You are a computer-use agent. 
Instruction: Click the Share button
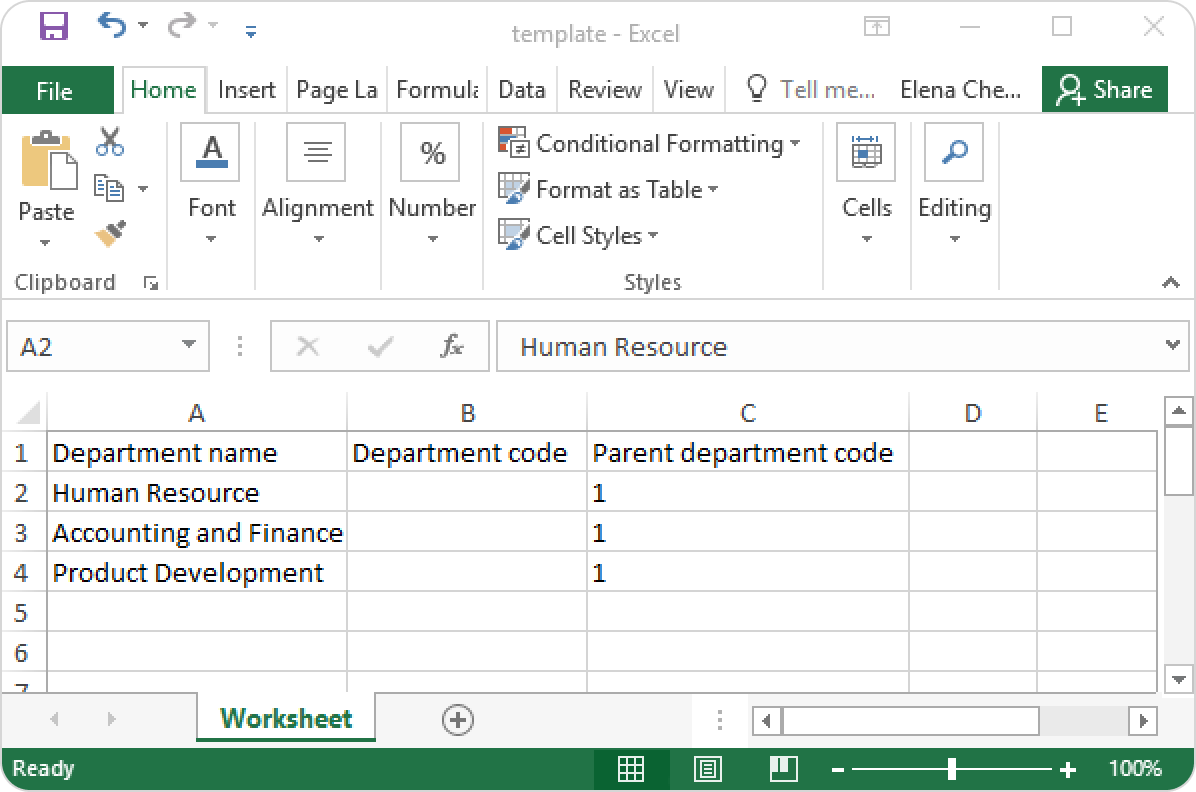click(1104, 90)
